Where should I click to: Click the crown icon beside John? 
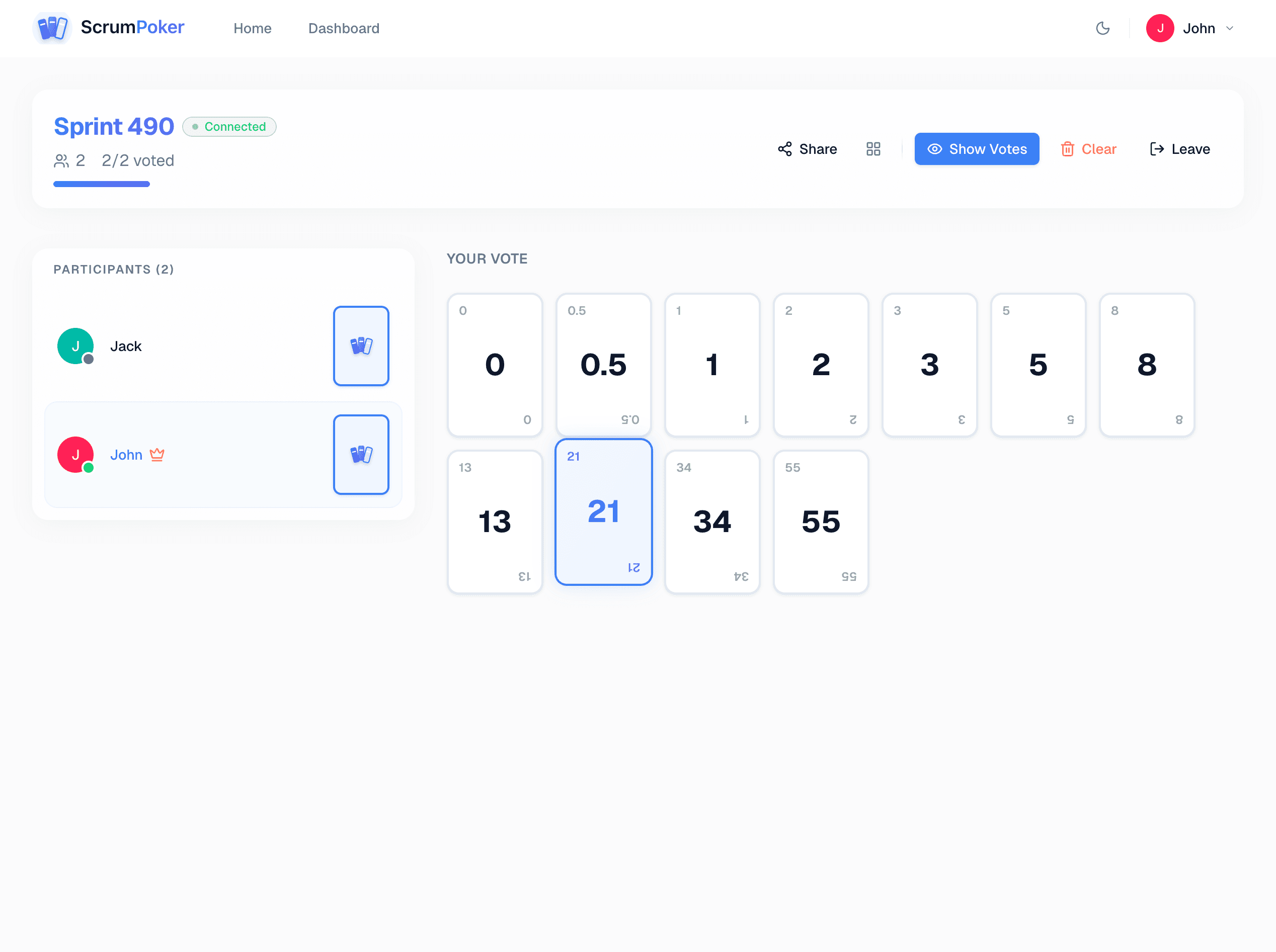pos(157,455)
